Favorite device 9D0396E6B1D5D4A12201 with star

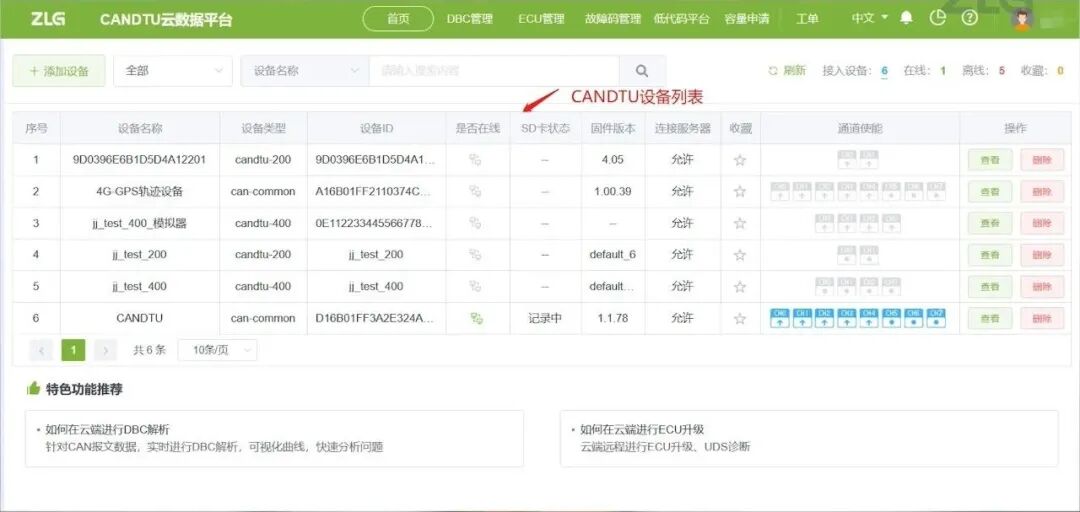pyautogui.click(x=740, y=160)
